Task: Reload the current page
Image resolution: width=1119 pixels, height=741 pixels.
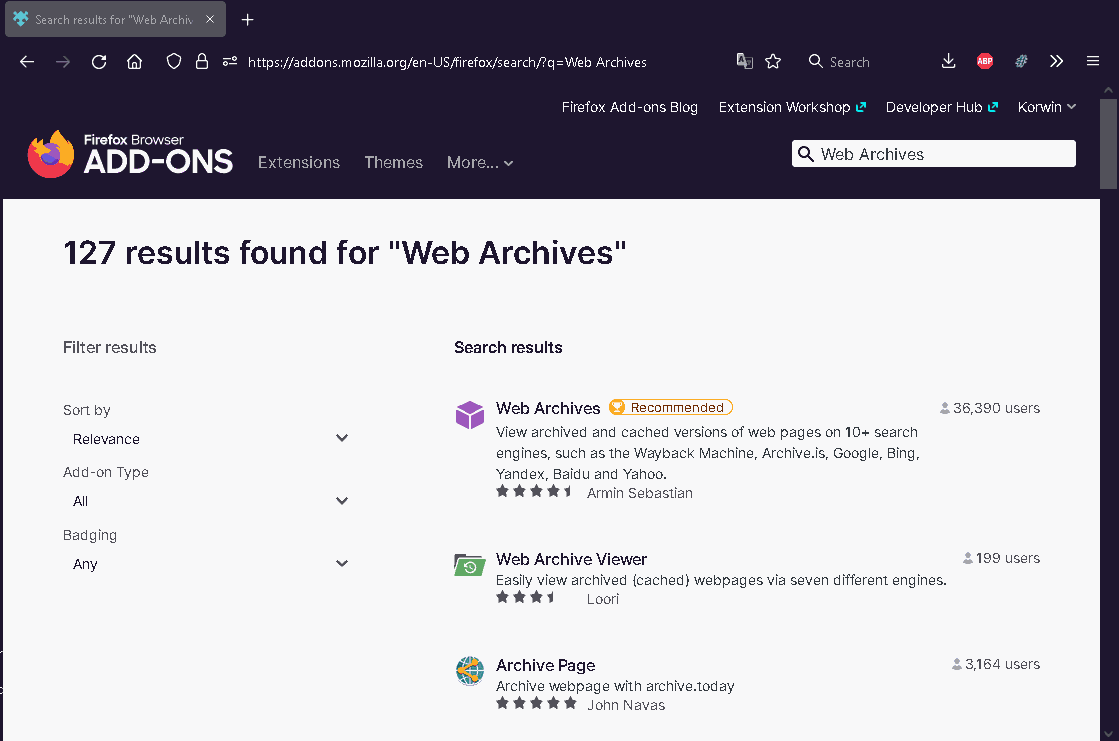Action: (x=99, y=61)
